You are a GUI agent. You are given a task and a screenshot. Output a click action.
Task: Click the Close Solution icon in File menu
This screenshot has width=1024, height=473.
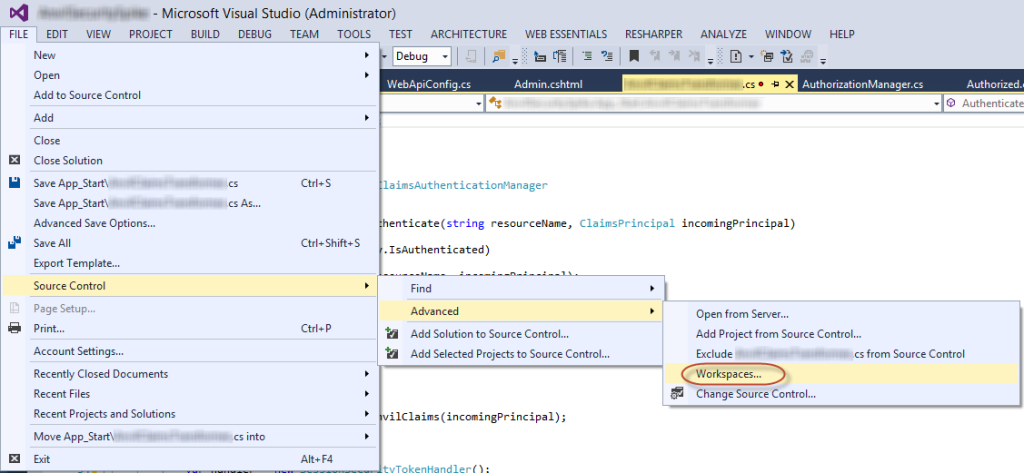tap(14, 160)
